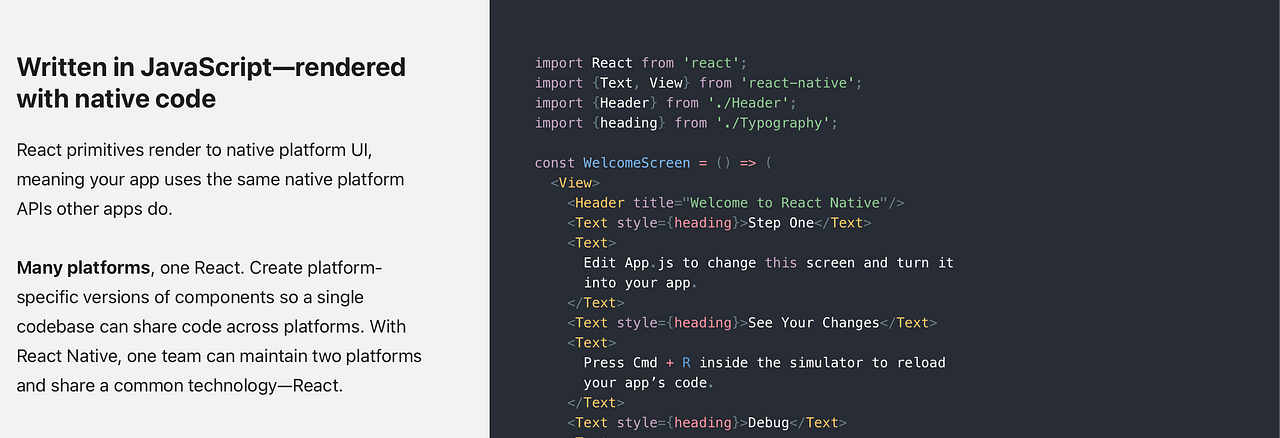Click the opening "<View>" tag line
Screen dimensions: 1280x438
click(575, 182)
